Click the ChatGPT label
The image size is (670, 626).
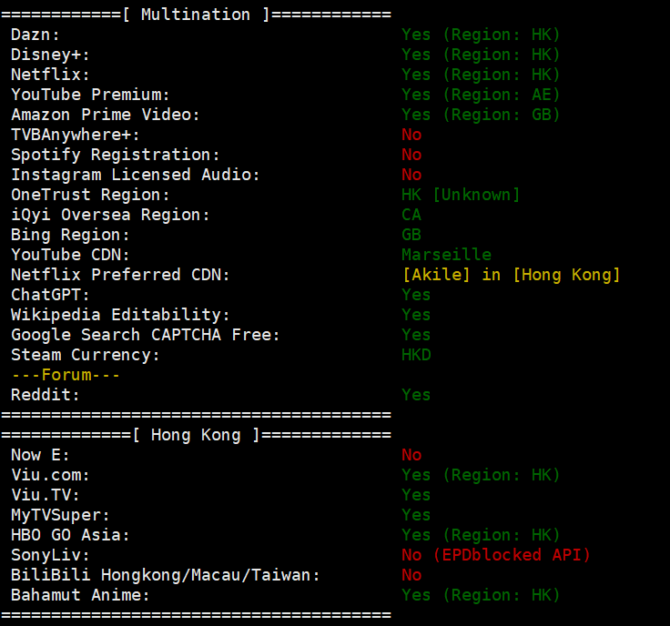(x=51, y=295)
